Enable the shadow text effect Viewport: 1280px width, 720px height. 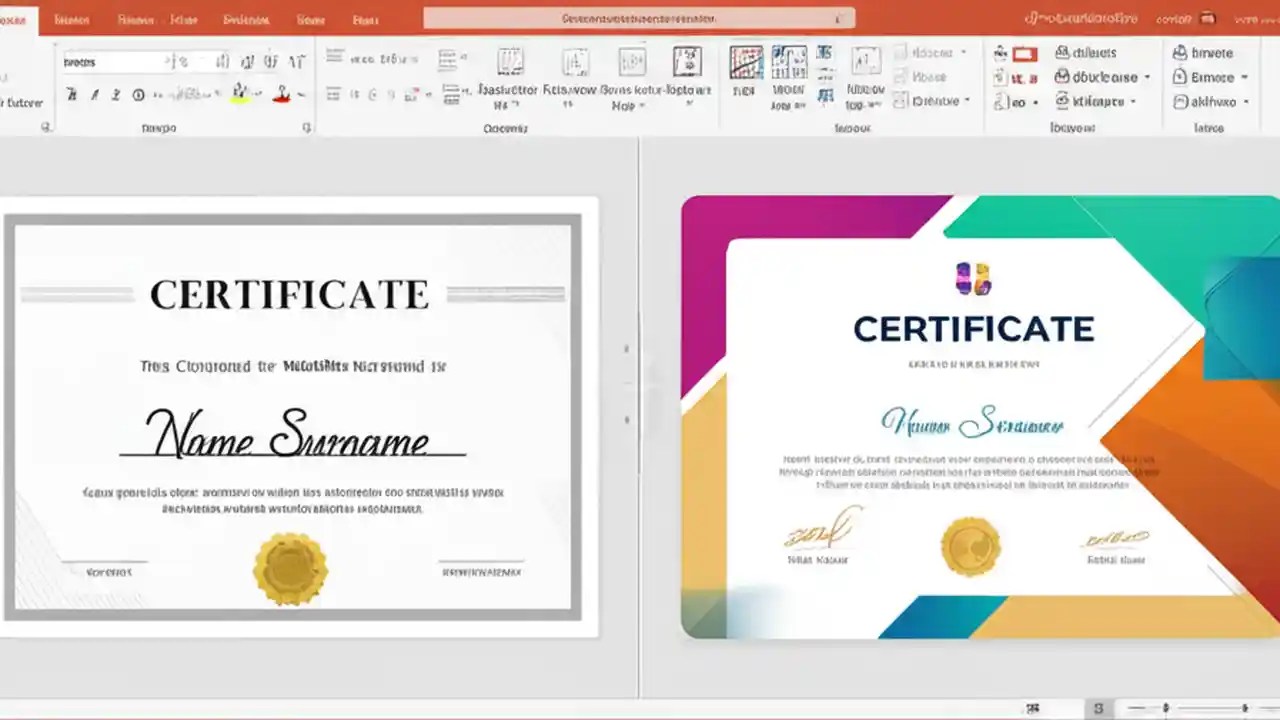coord(160,94)
